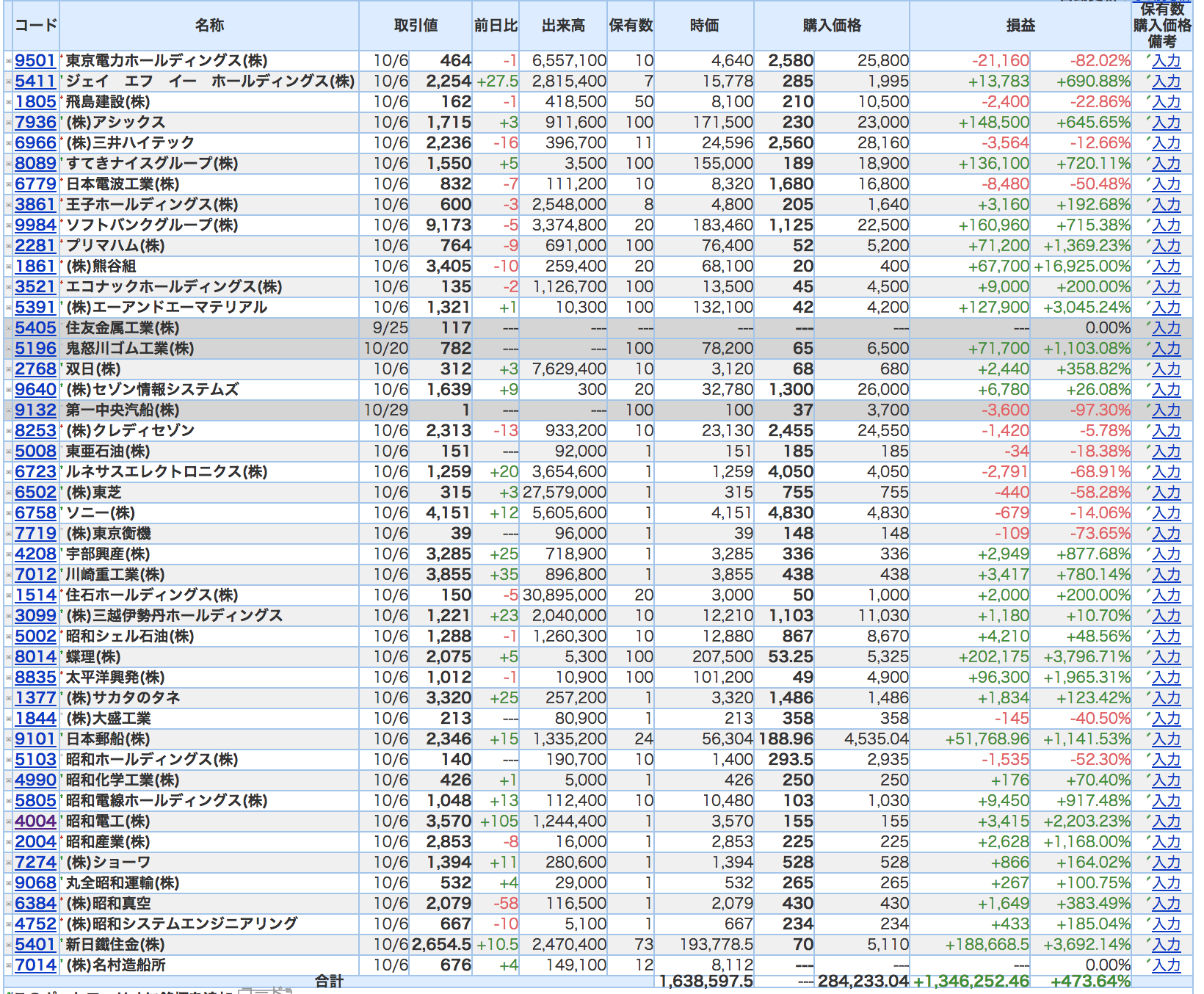
Task: Open the 入力 link on the 新日鐵住金 row
Action: pos(1166,945)
